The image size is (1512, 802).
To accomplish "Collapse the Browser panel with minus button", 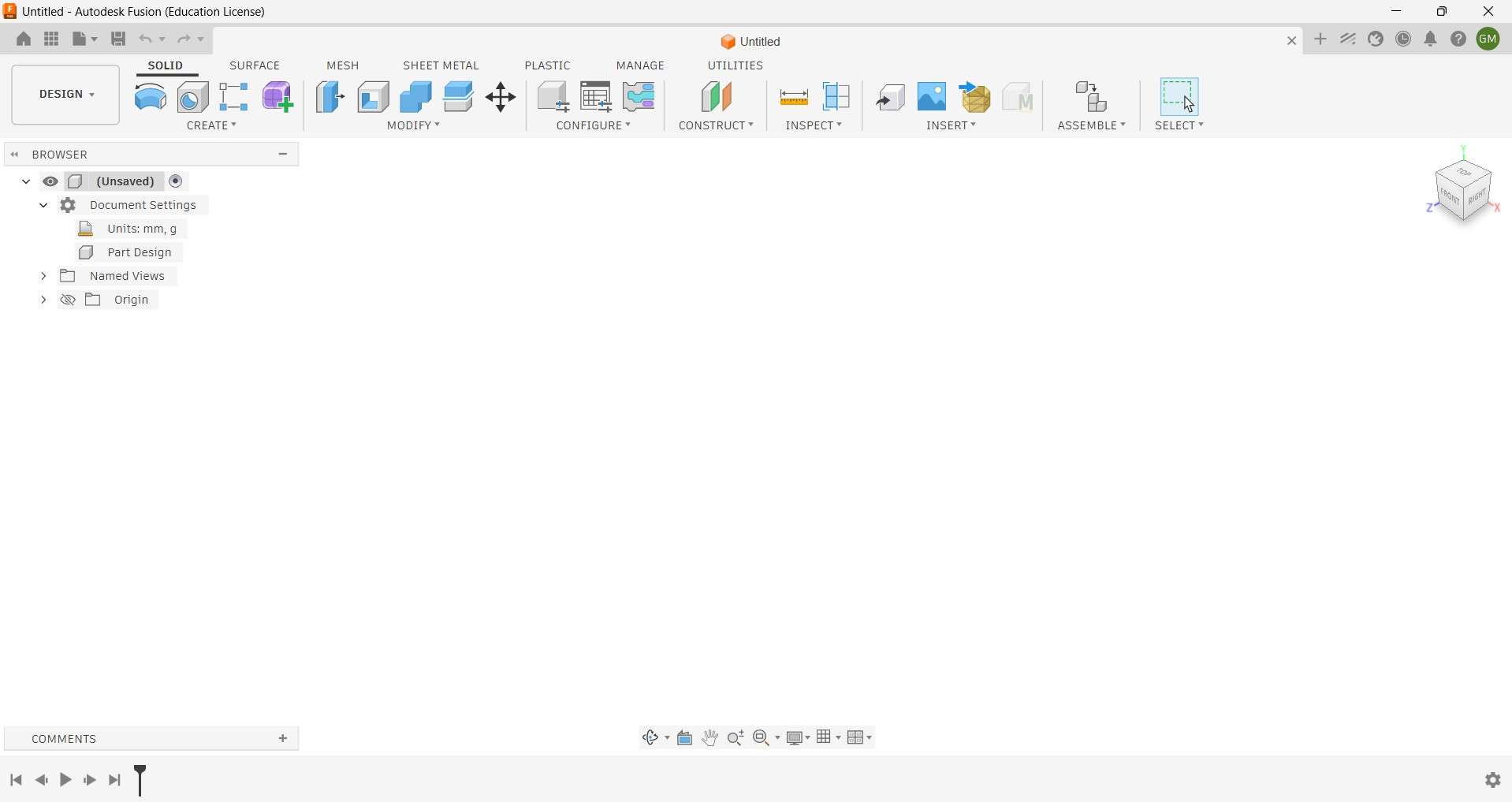I will pos(283,155).
